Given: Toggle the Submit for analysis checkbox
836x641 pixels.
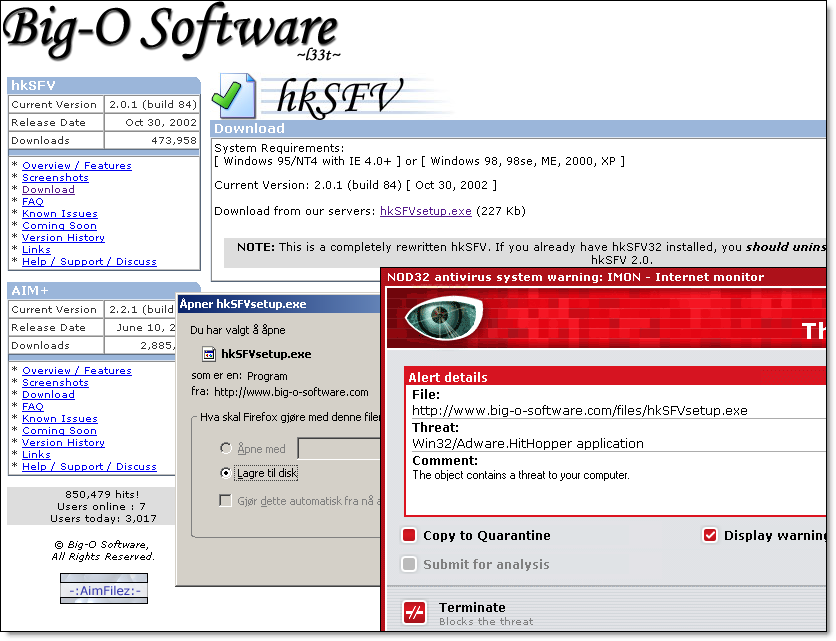Looking at the screenshot, I should point(409,564).
